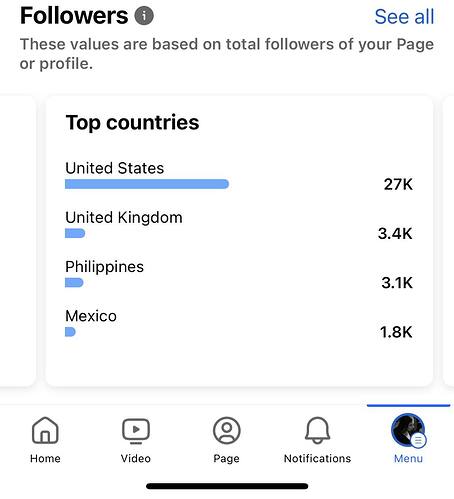Tap the 27K follower count
Viewport: 454px width, 499px height.
398,184
